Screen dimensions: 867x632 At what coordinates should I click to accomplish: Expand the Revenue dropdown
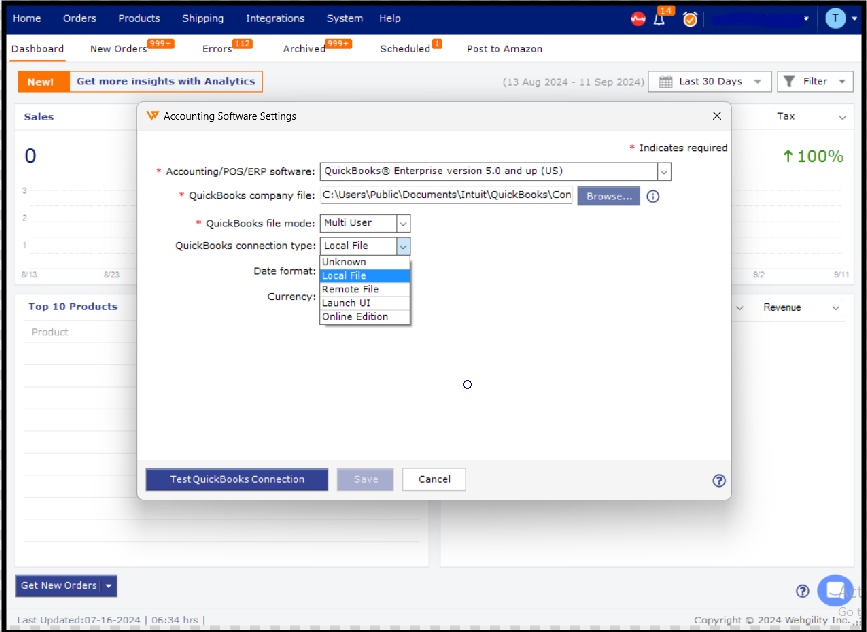point(835,308)
